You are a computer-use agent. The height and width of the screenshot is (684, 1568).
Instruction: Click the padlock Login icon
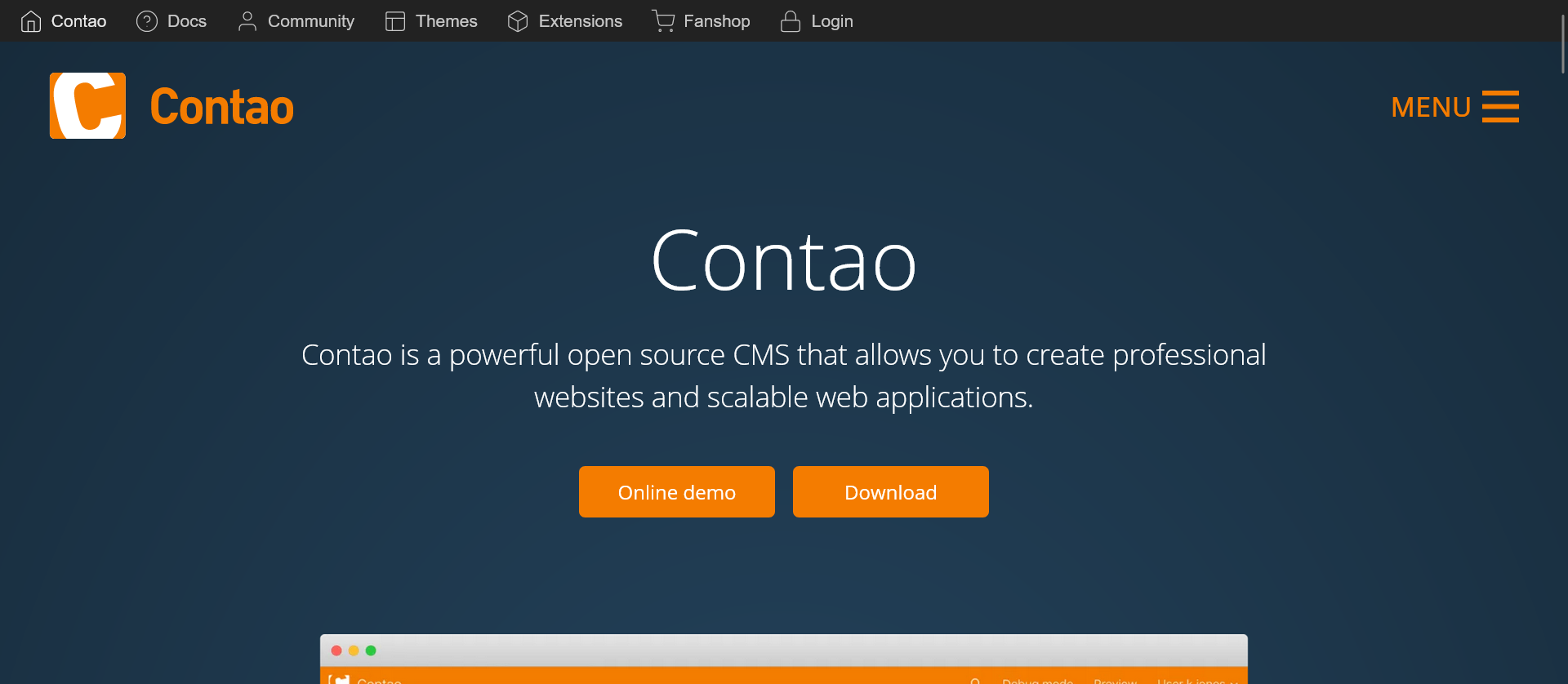(791, 21)
